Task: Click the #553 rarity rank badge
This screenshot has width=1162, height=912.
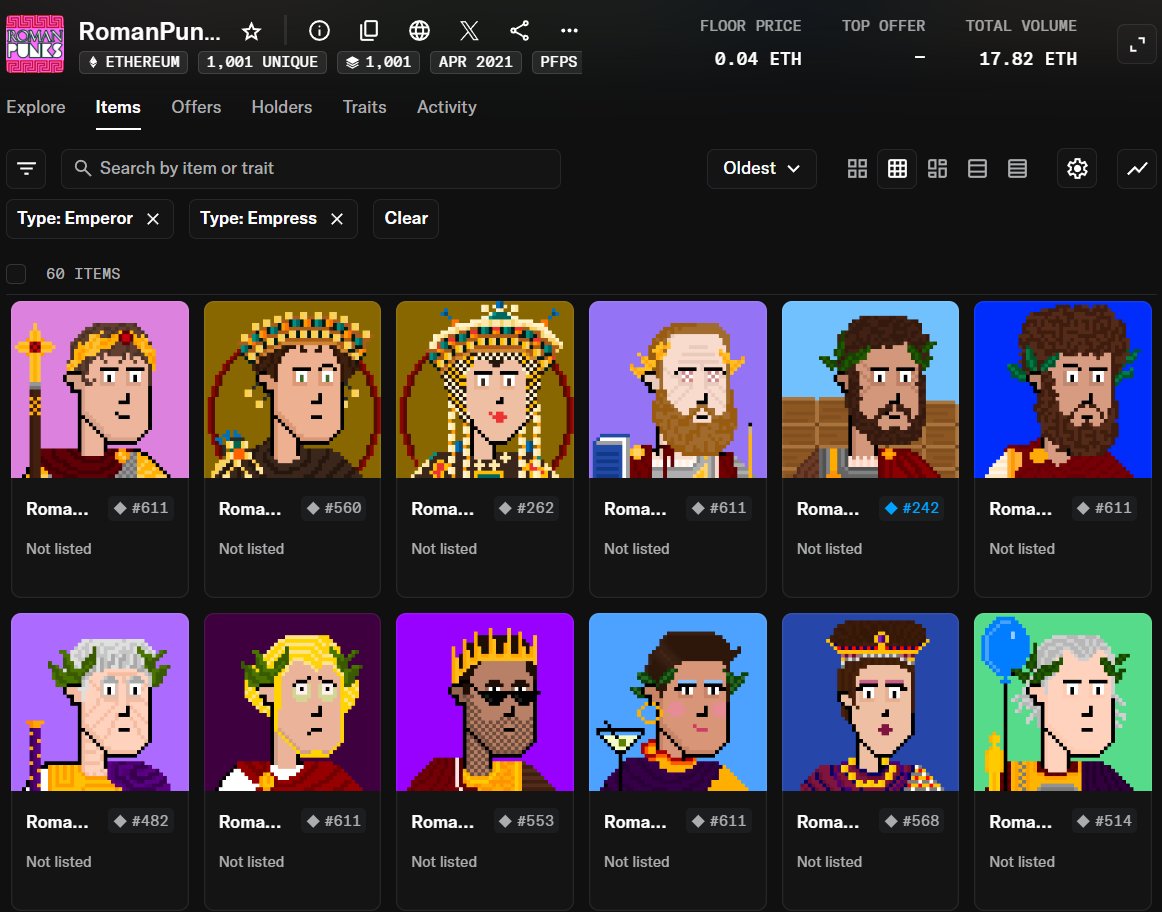Action: [526, 821]
